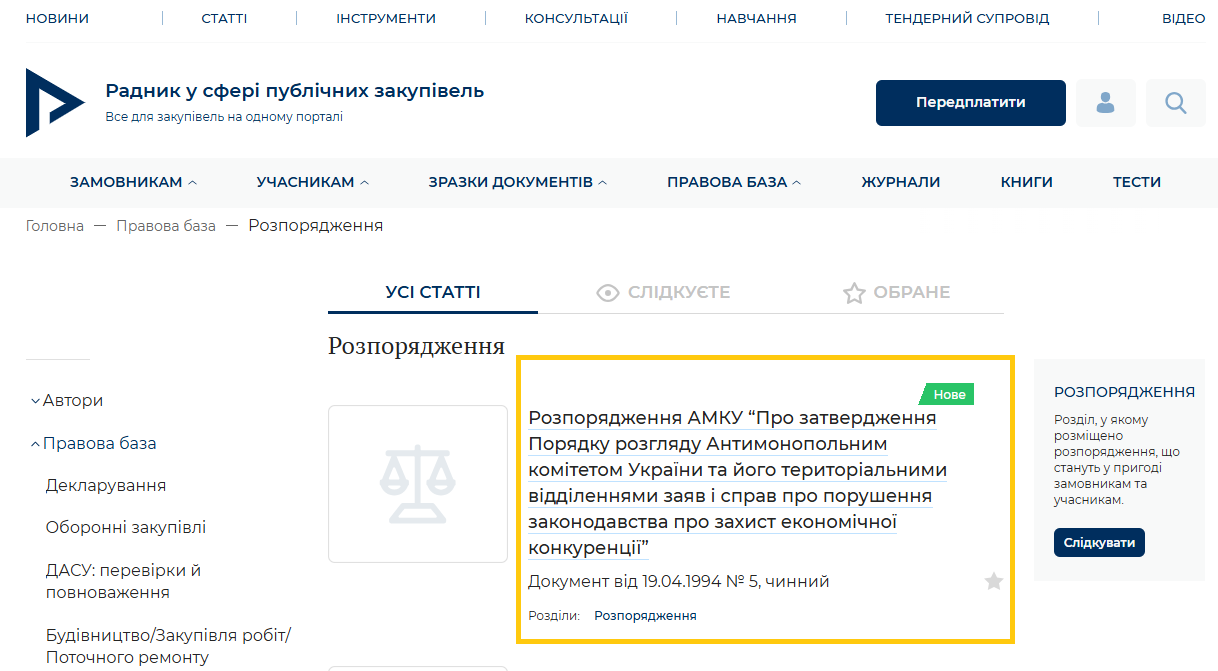The height and width of the screenshot is (671, 1218).
Task: Open ДАСУ: перевірки й повноваження sidebar link
Action: 124,581
